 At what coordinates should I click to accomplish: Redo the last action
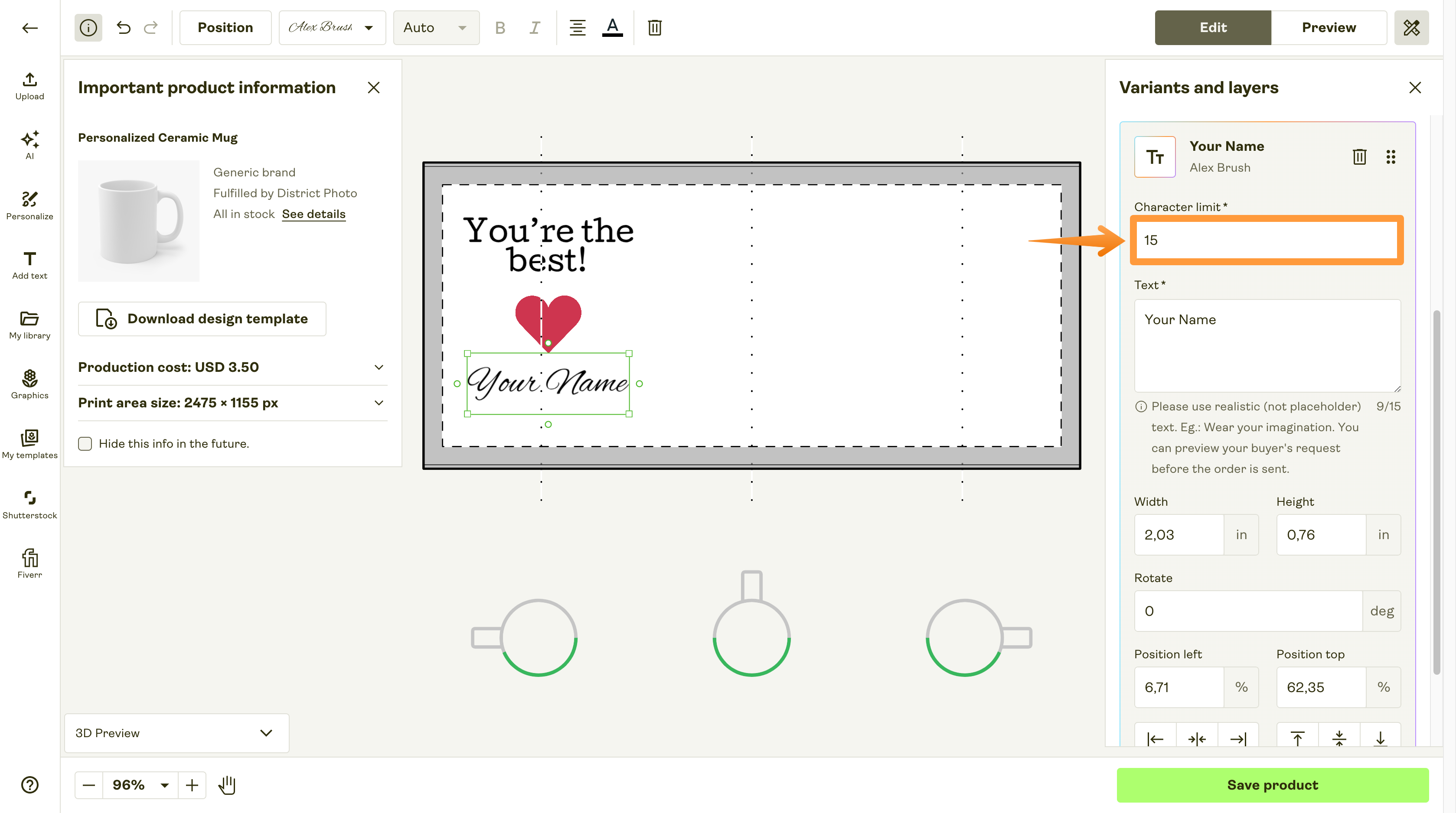tap(151, 28)
